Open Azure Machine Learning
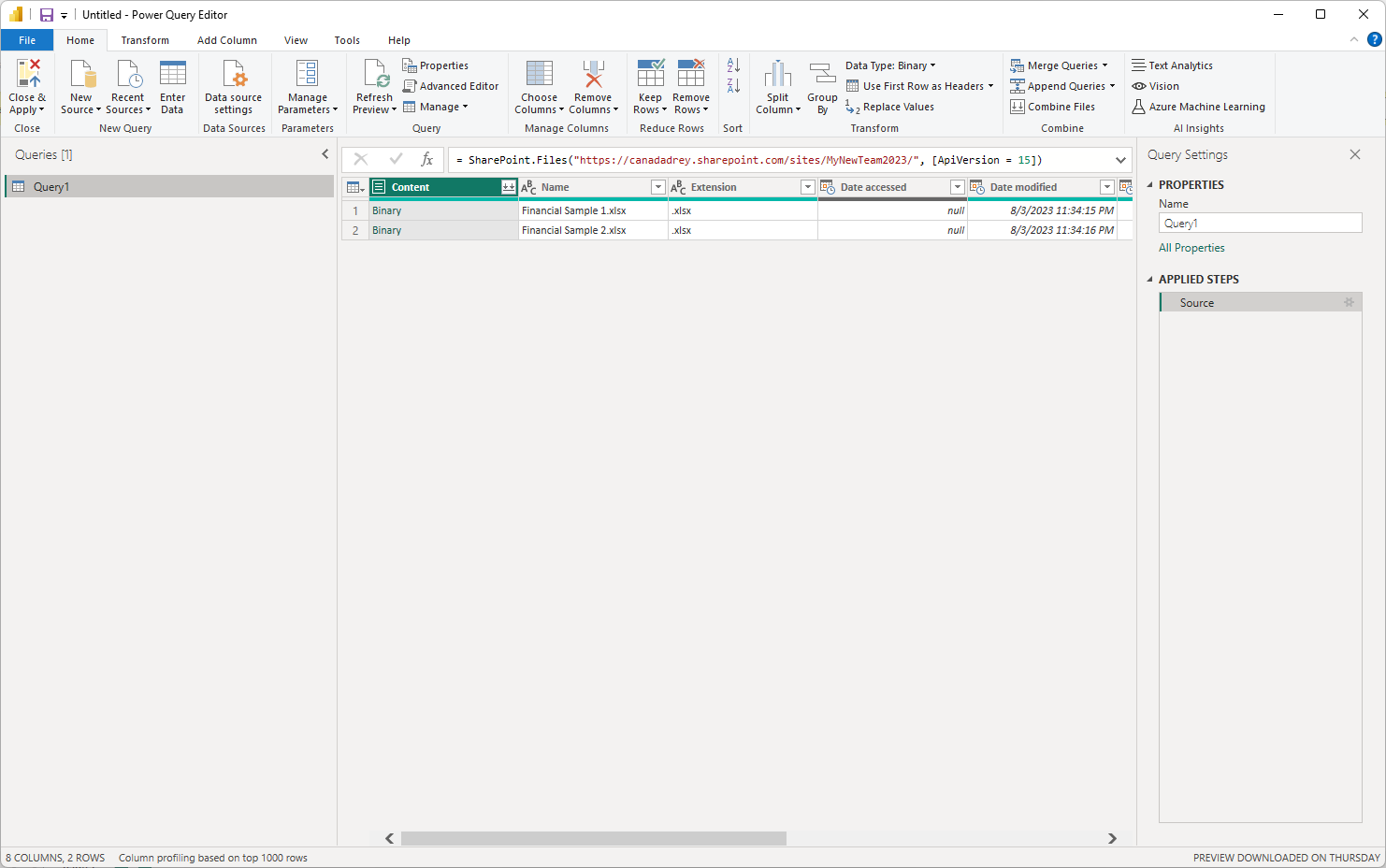This screenshot has width=1386, height=868. 1198,107
